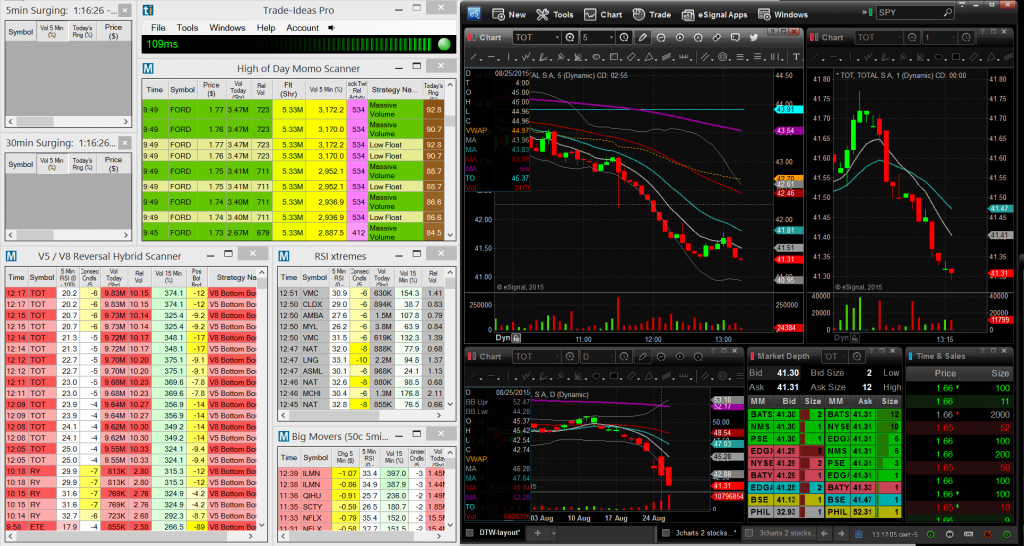Image resolution: width=1024 pixels, height=546 pixels.
Task: Select the triangle drawing tool in the 5-minute chart
Action: pos(648,57)
